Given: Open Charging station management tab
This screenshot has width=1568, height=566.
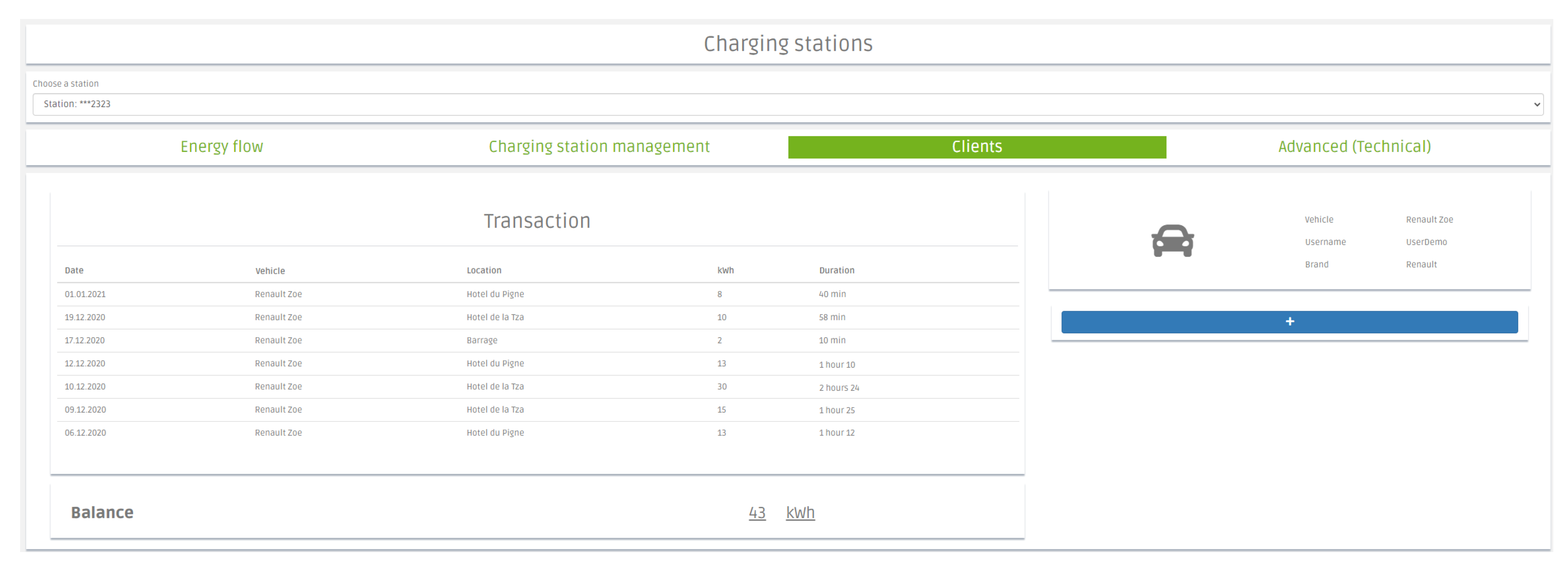Looking at the screenshot, I should click(599, 147).
